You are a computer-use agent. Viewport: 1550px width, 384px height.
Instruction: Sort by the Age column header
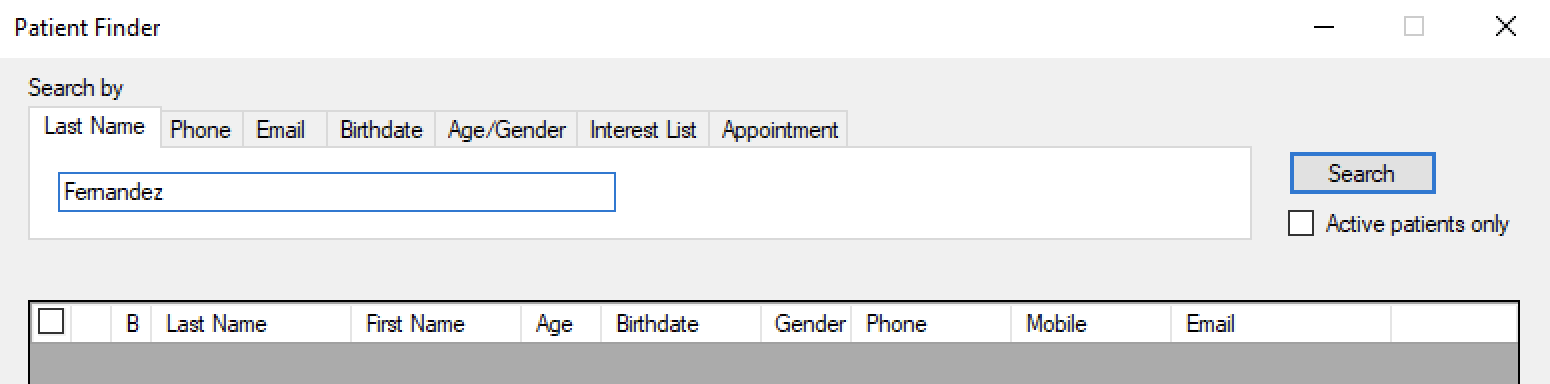pos(561,323)
